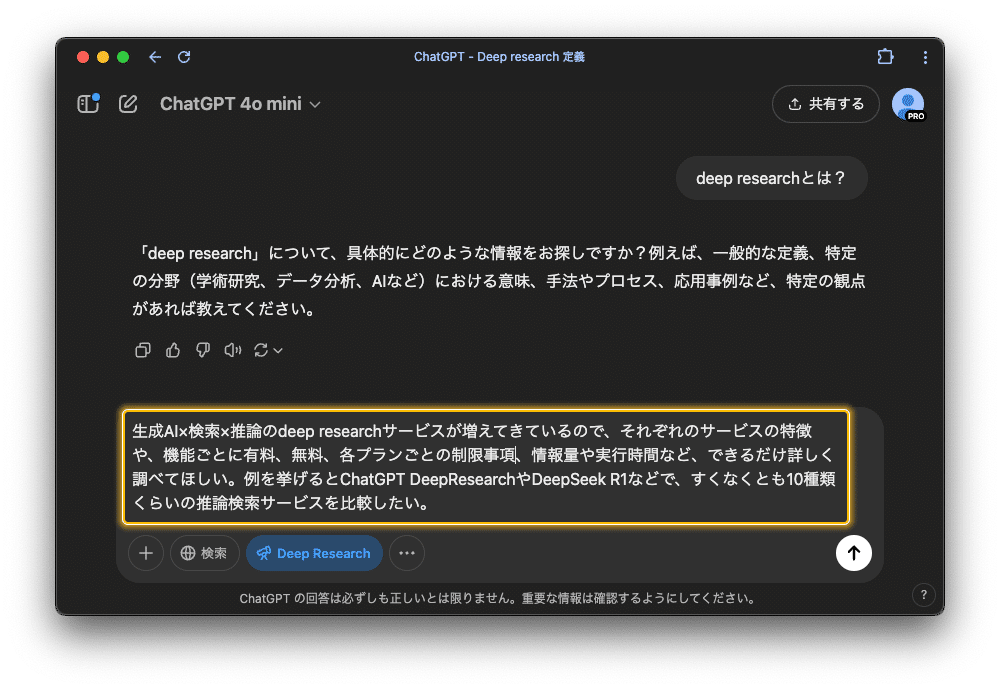Read the response aloud with the speaker icon
Viewport: 1000px width, 689px height.
coord(232,350)
